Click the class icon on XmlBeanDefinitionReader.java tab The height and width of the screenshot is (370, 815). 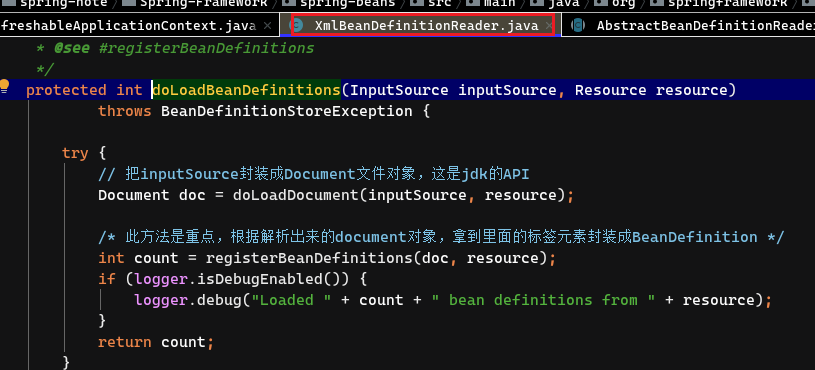pyautogui.click(x=297, y=25)
